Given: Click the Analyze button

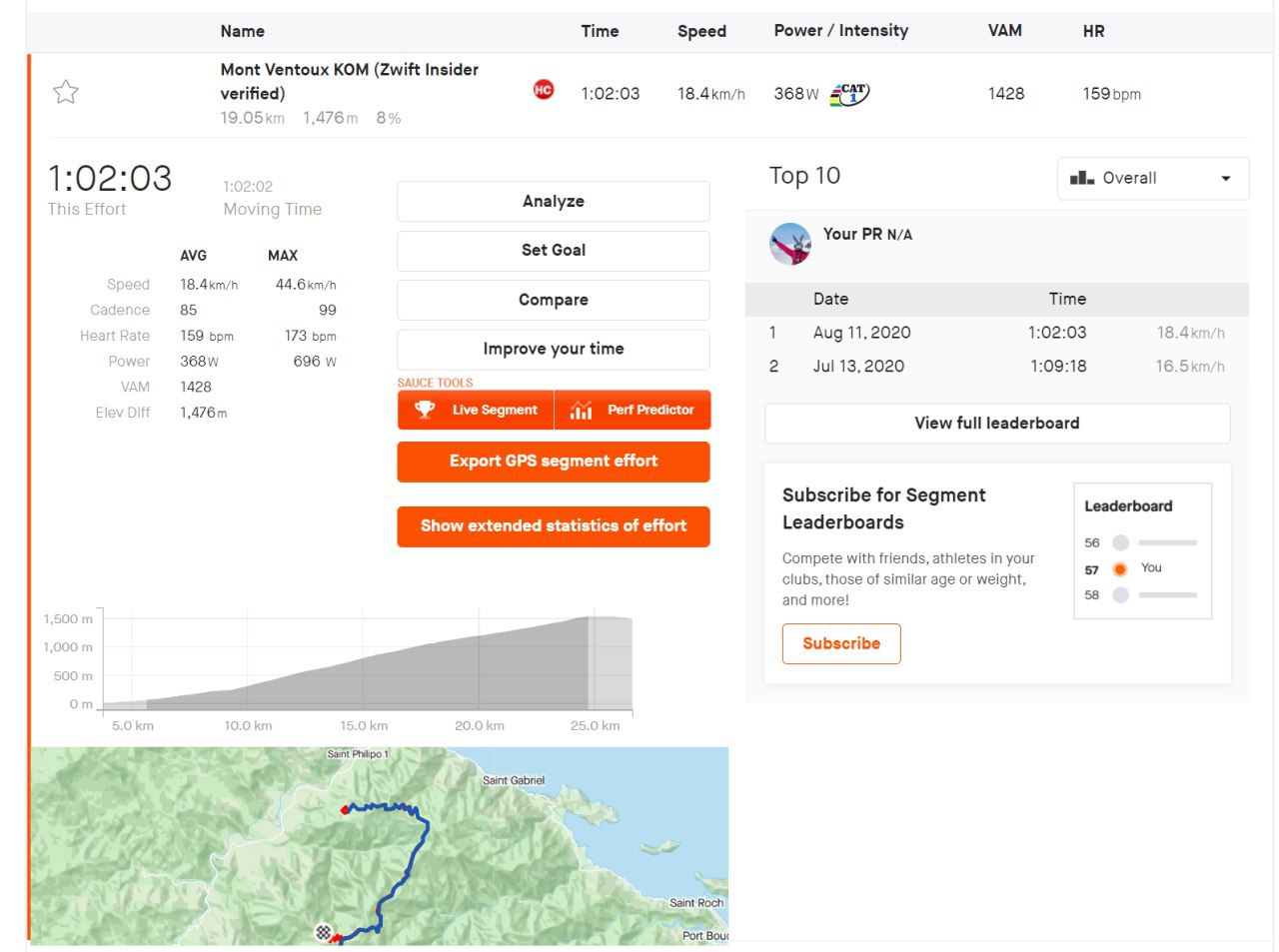Looking at the screenshot, I should click(554, 201).
